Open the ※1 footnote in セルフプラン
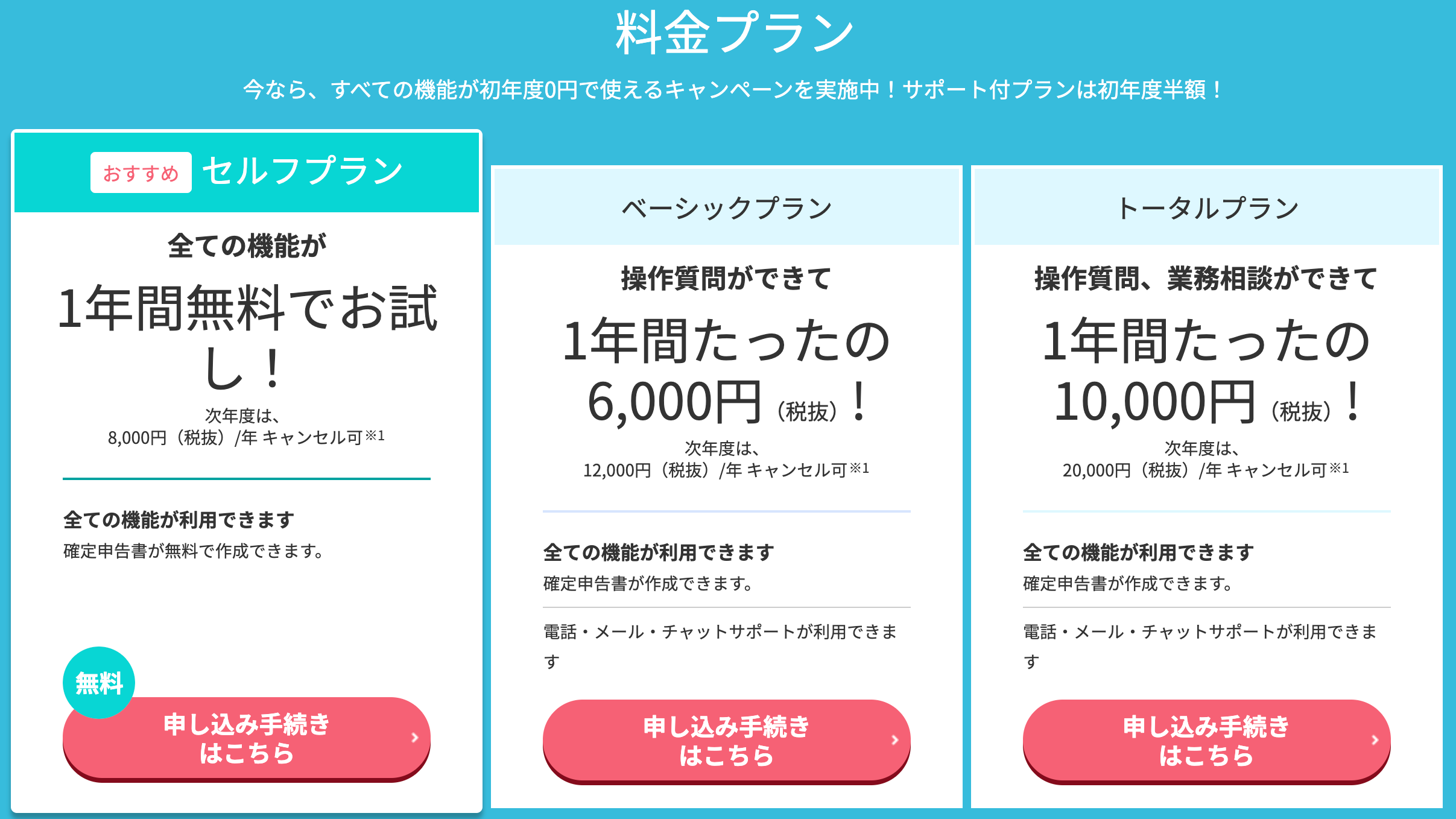1456x819 pixels. coord(375,435)
